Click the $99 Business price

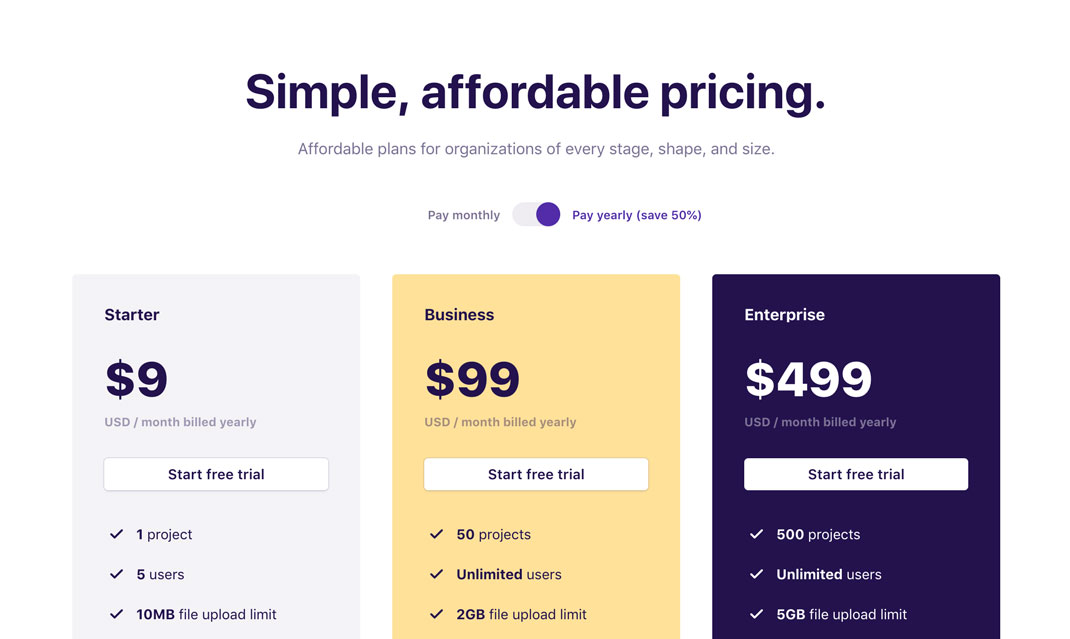pyautogui.click(x=473, y=379)
